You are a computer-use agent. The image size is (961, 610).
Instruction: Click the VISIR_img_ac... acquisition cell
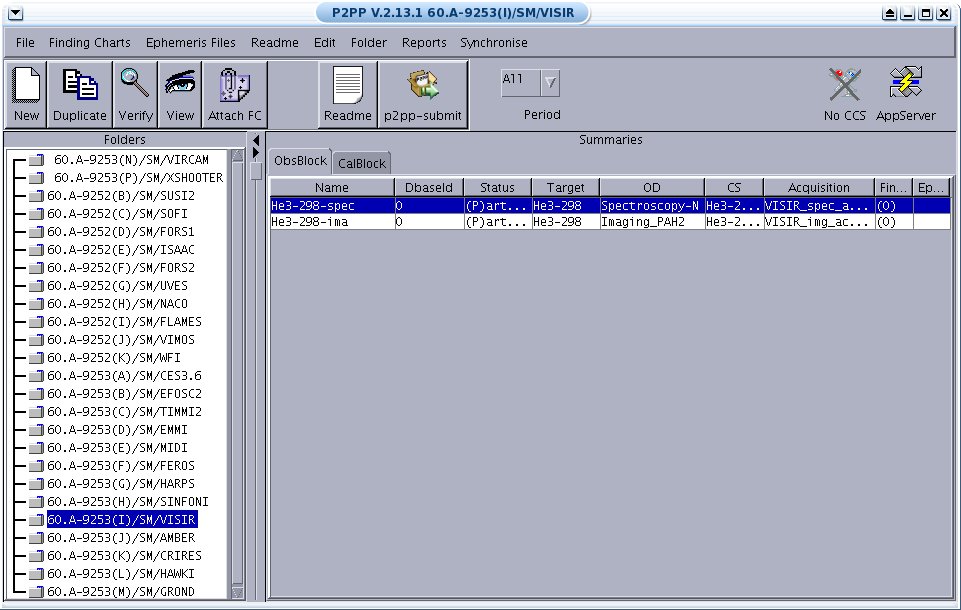[819, 221]
